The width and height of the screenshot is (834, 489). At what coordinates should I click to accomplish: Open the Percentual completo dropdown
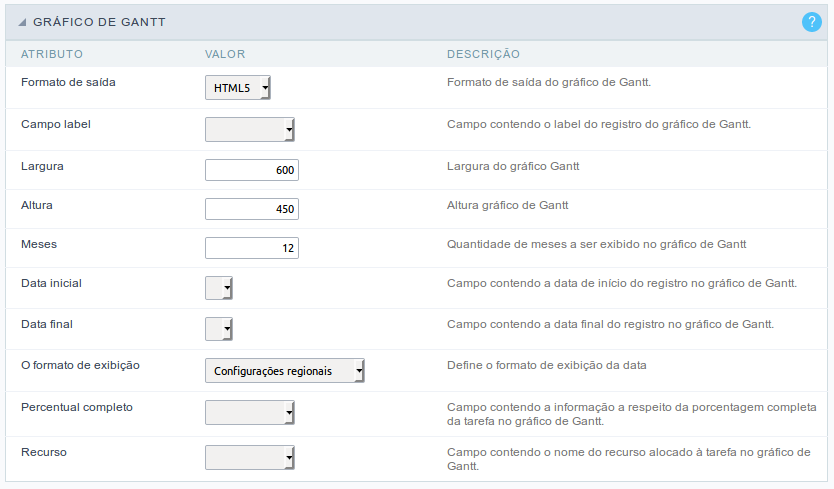[x=249, y=412]
